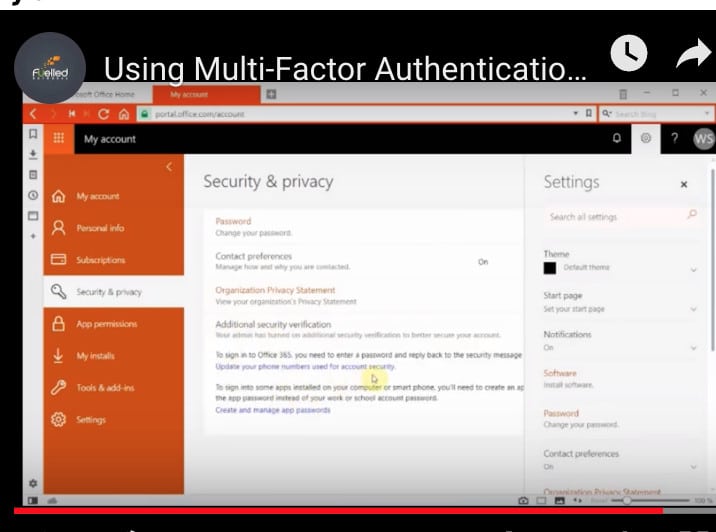Click Password link in Settings panel
Viewport: 716px width, 532px height.
tap(561, 413)
